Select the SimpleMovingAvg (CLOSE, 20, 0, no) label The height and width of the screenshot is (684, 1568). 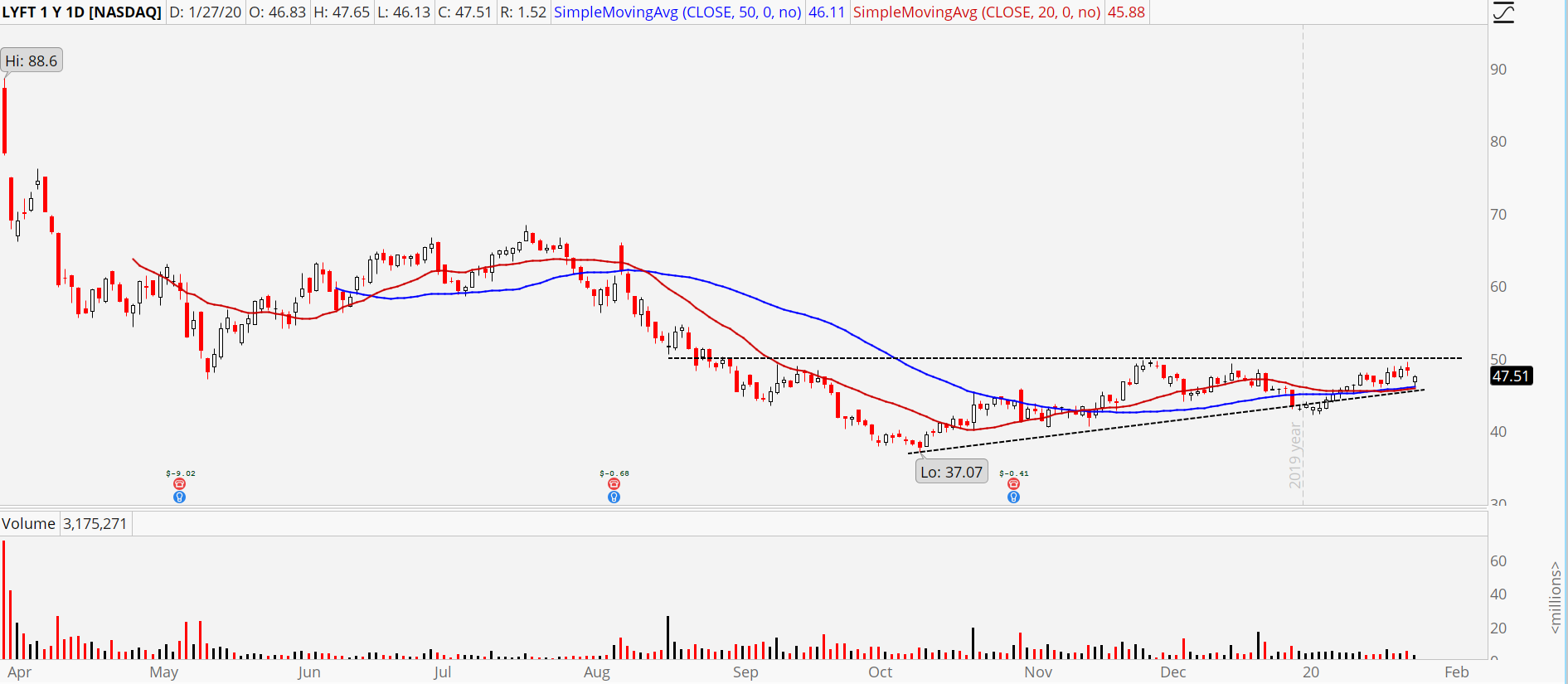(x=977, y=12)
